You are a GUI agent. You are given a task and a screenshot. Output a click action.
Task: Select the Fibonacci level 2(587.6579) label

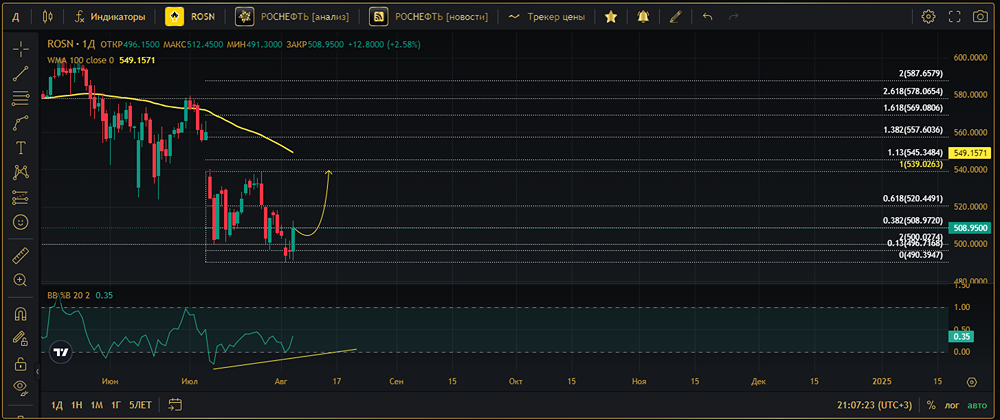(x=921, y=74)
